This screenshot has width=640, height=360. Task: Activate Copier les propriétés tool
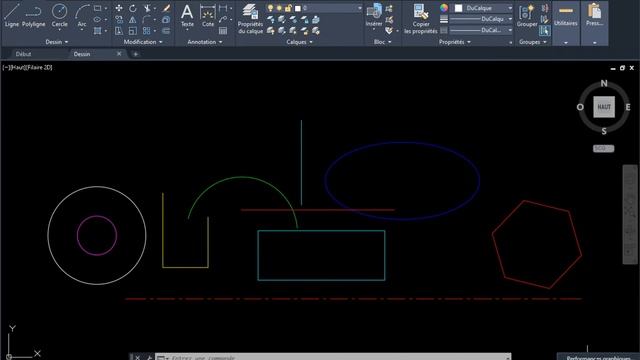tap(420, 19)
